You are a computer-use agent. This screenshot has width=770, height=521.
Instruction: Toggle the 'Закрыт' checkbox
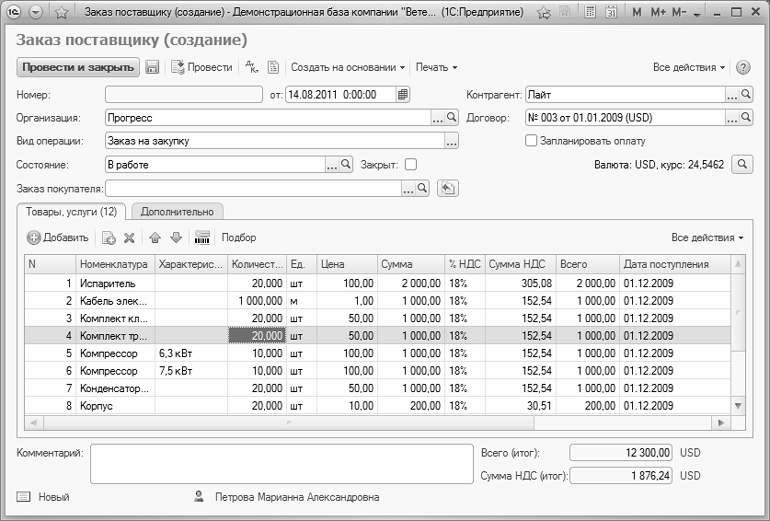pyautogui.click(x=410, y=164)
